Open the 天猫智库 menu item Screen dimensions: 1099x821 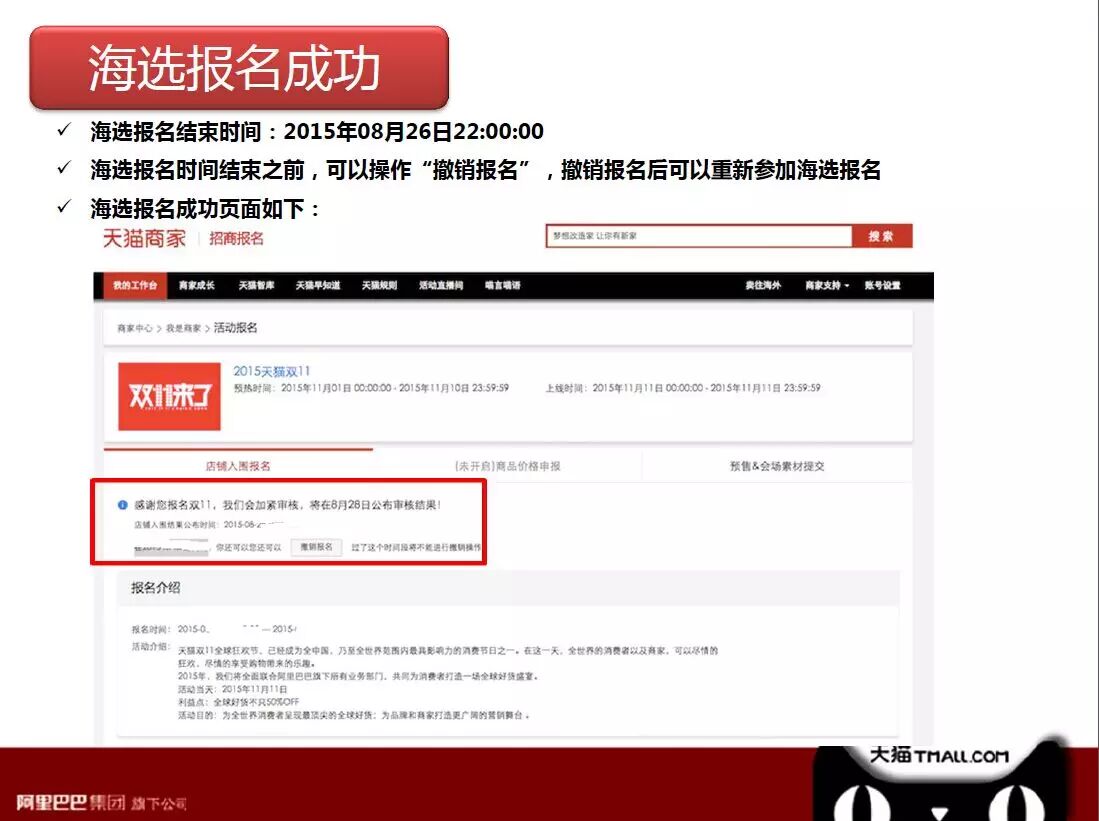[x=257, y=285]
